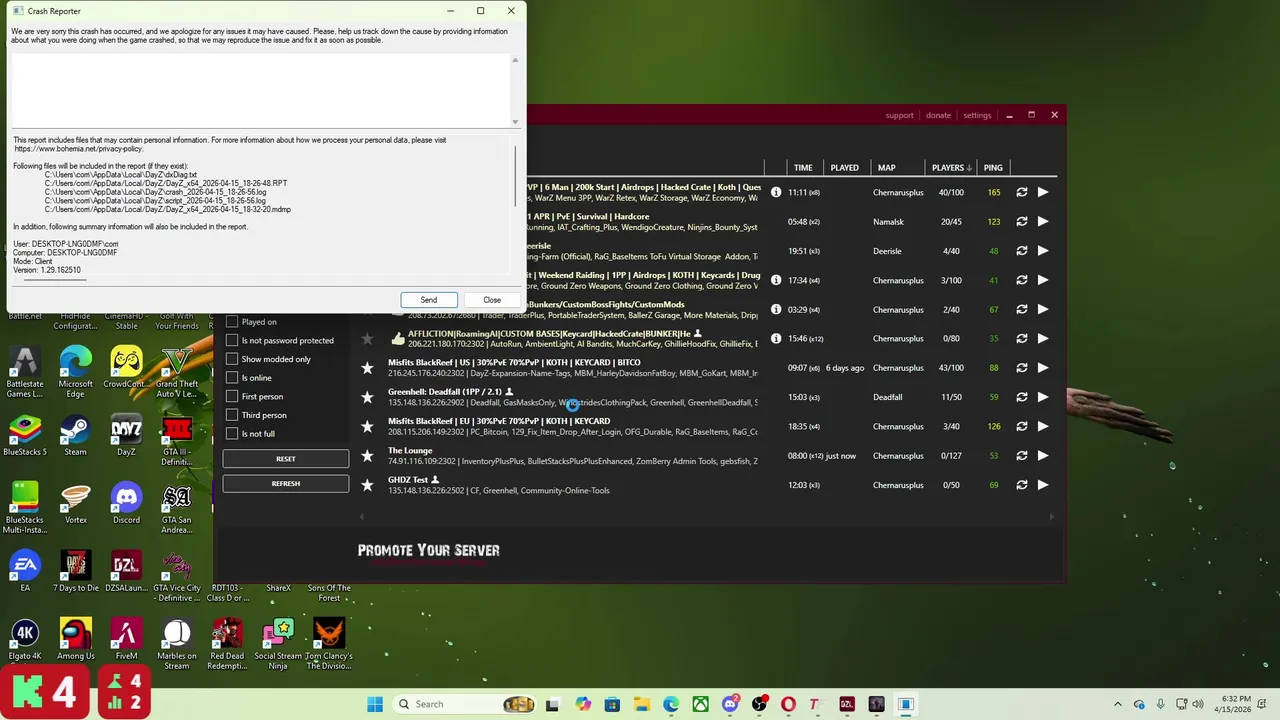Open Xbox app from taskbar
This screenshot has height=720, width=1280.
pyautogui.click(x=700, y=704)
